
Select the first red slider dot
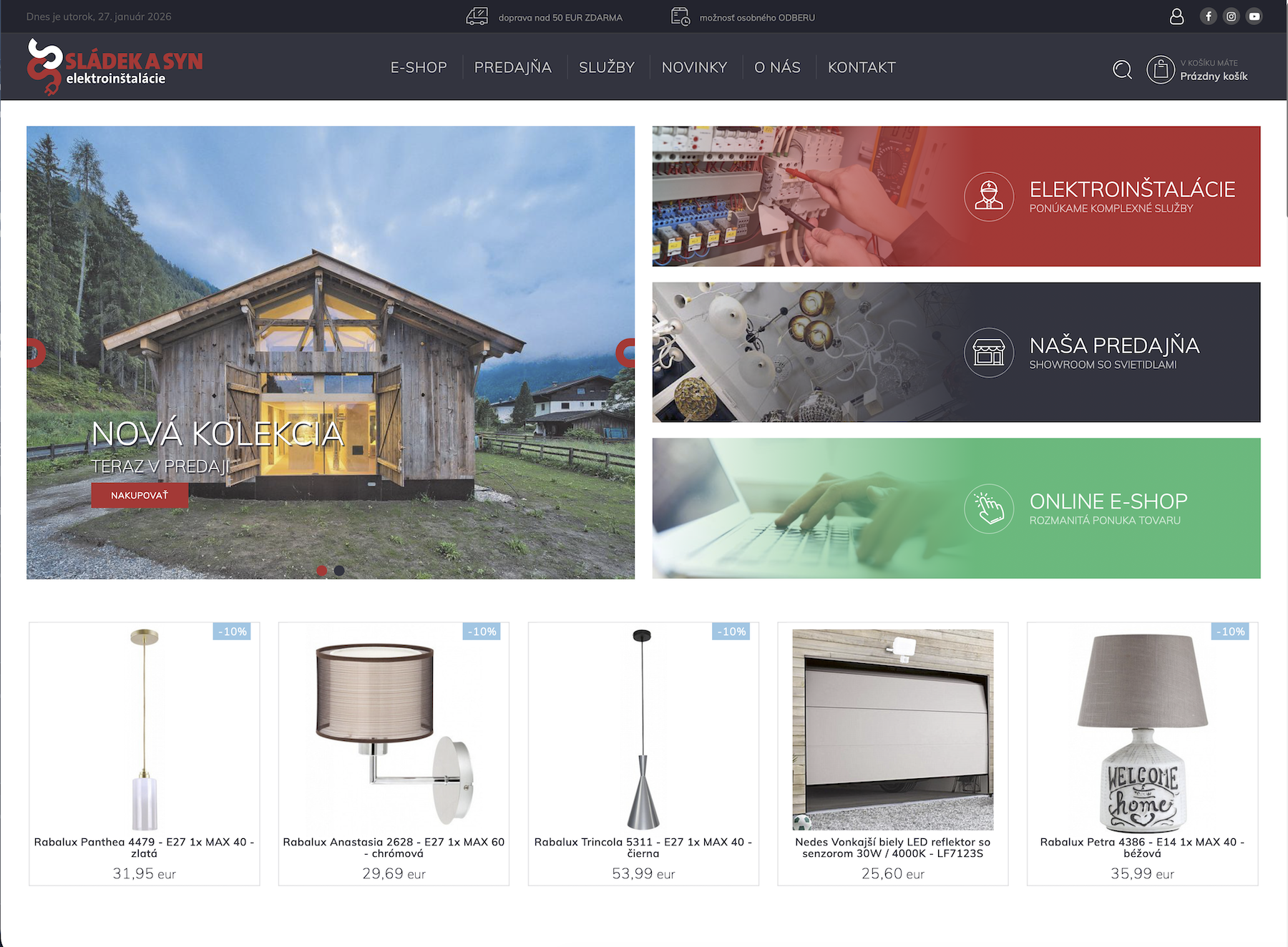point(322,570)
